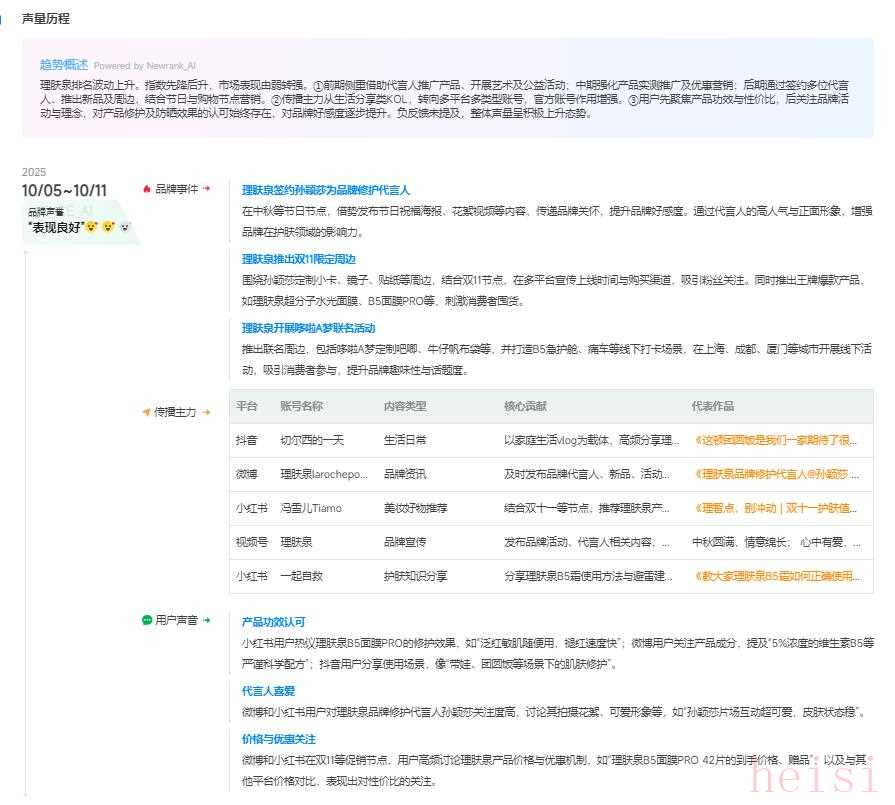Click the 10/05~10/11 date range marker

point(64,190)
